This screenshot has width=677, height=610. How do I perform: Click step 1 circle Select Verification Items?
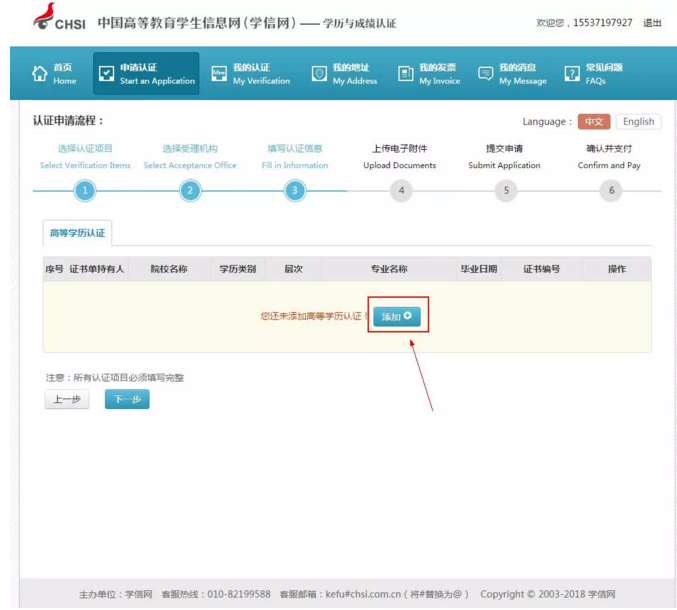[85, 191]
